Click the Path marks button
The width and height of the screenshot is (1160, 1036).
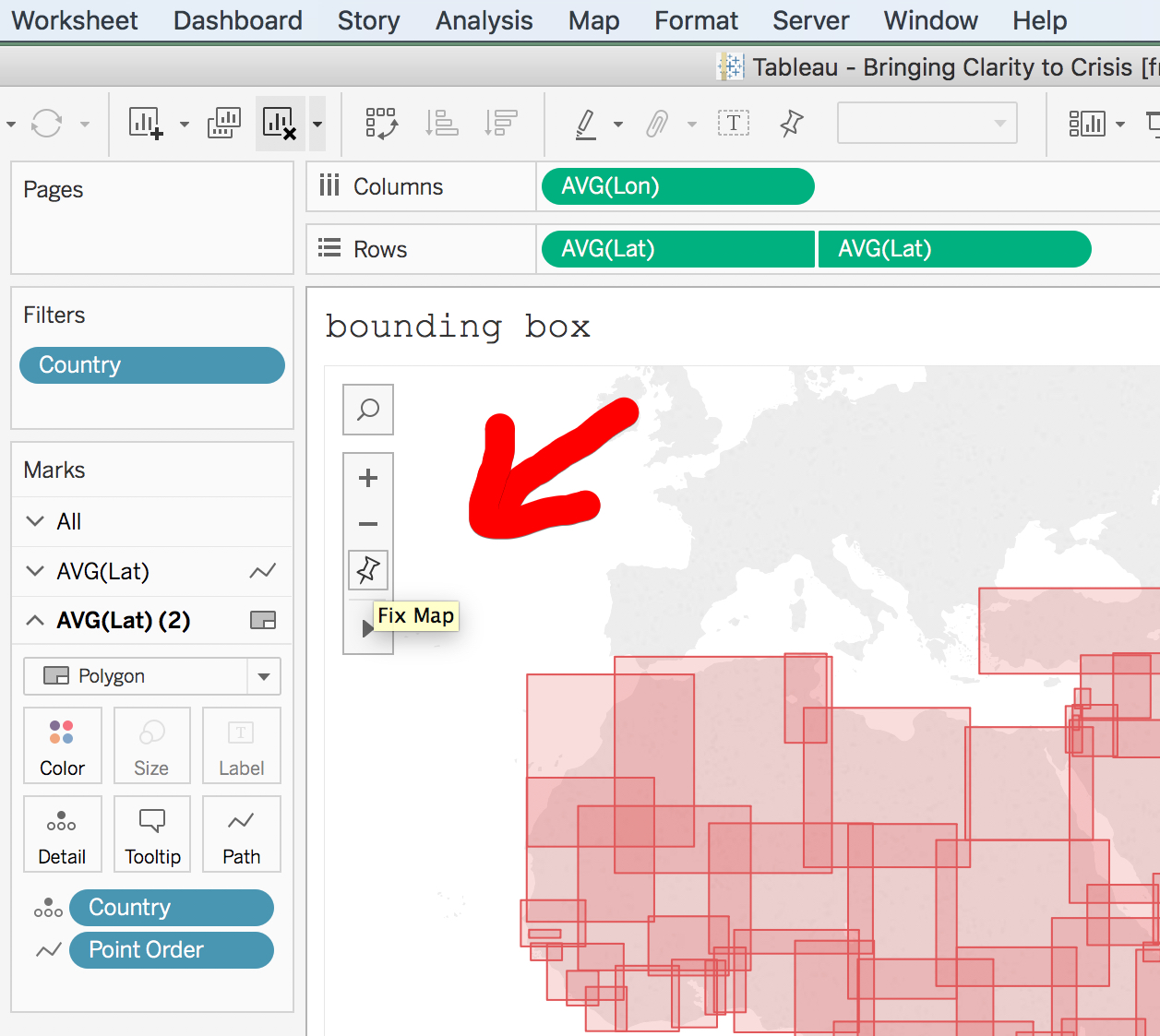241,834
